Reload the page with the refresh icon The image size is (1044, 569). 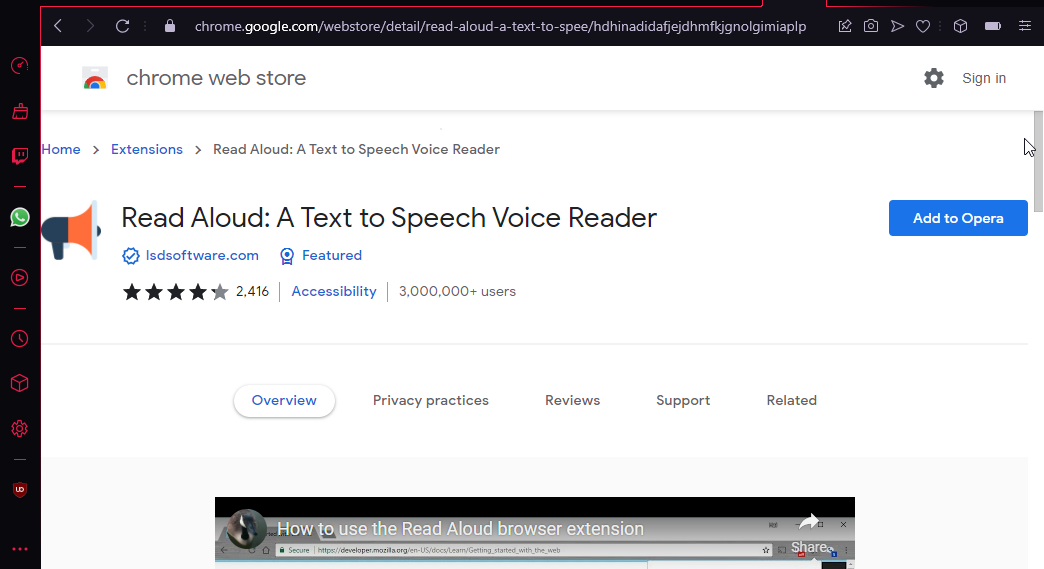[x=123, y=26]
